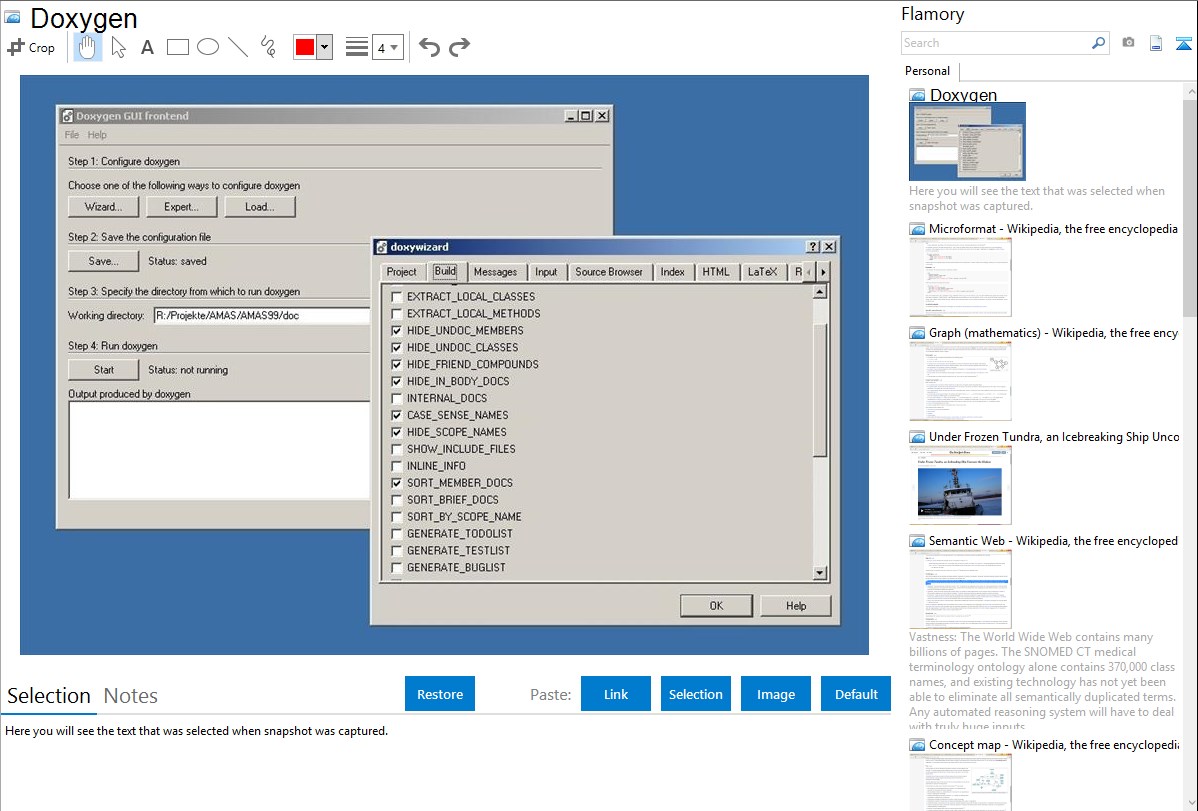Show earlier tabs using the left tab arrow
Screen dimensions: 1198x811
coord(809,272)
